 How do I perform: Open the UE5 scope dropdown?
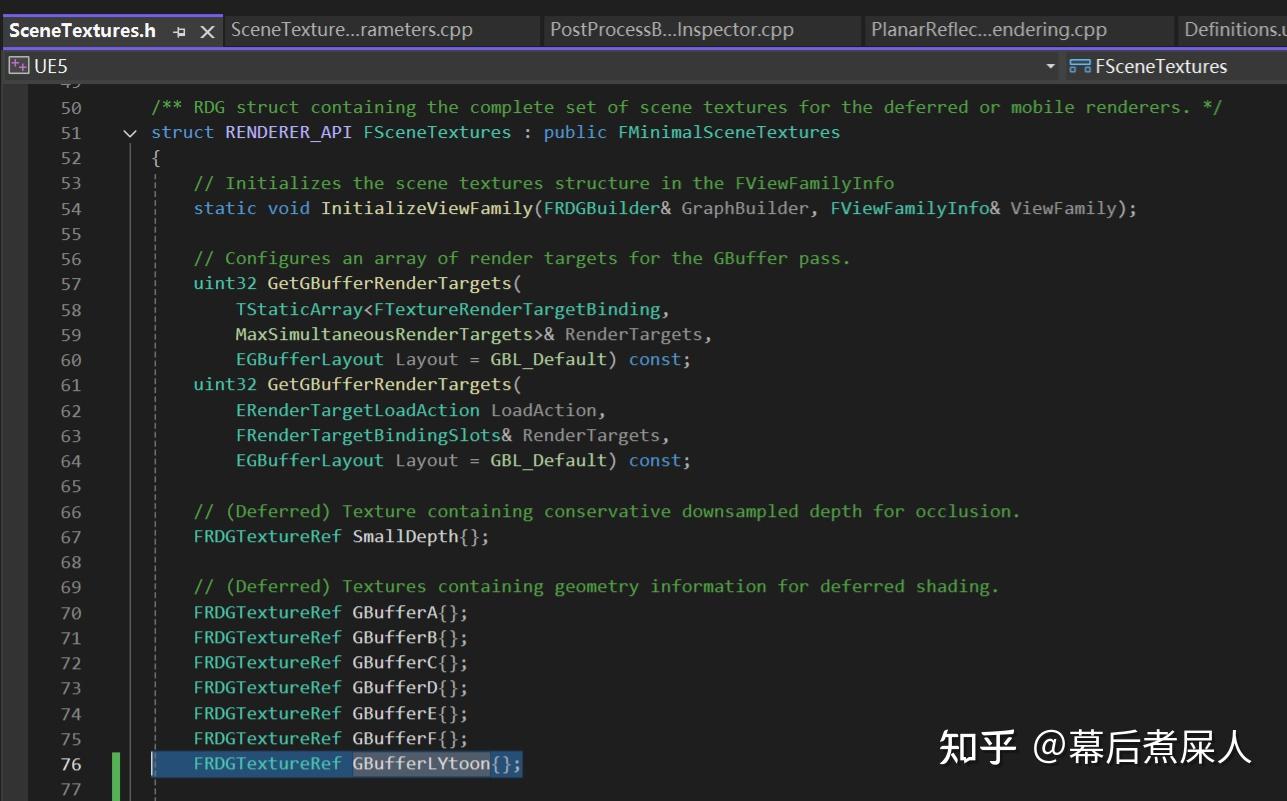pyautogui.click(x=1048, y=66)
